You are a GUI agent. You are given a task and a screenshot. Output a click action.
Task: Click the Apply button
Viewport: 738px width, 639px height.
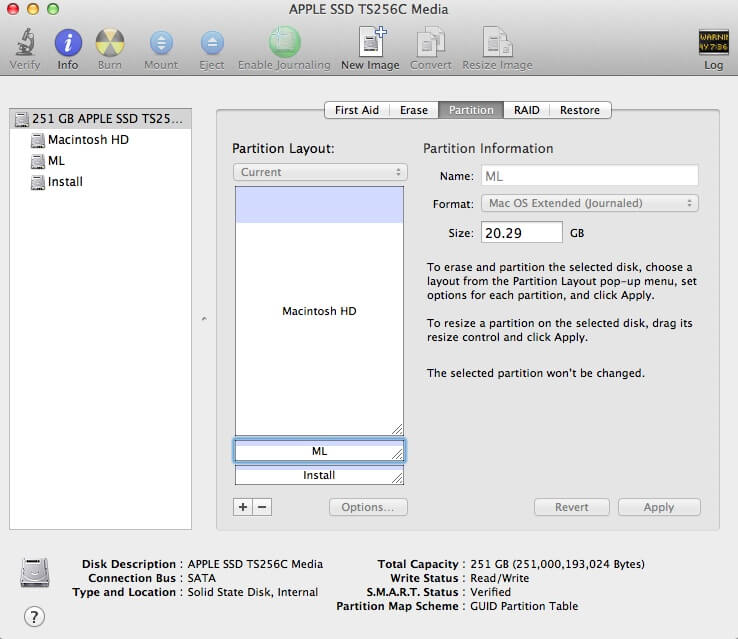click(x=659, y=507)
